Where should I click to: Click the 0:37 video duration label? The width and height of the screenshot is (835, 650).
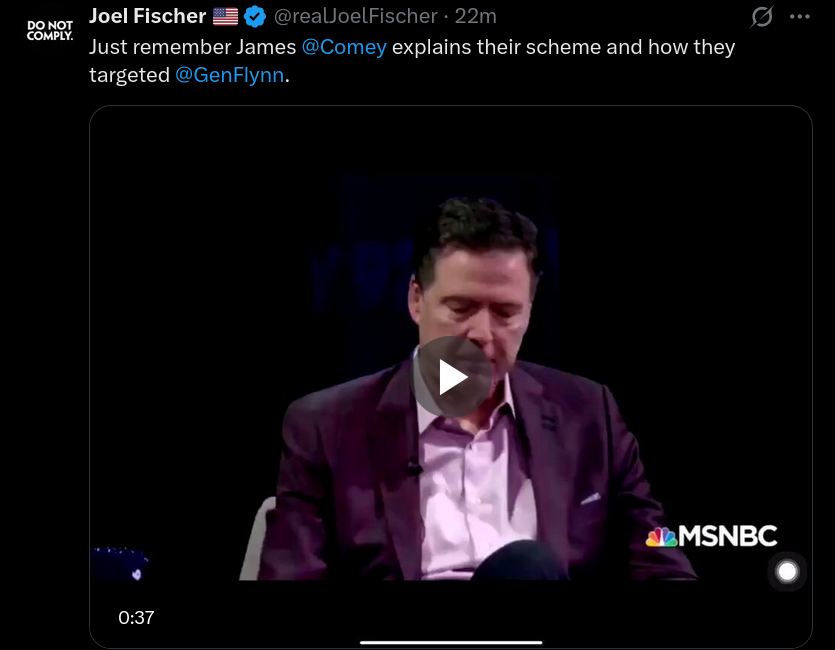coord(136,617)
